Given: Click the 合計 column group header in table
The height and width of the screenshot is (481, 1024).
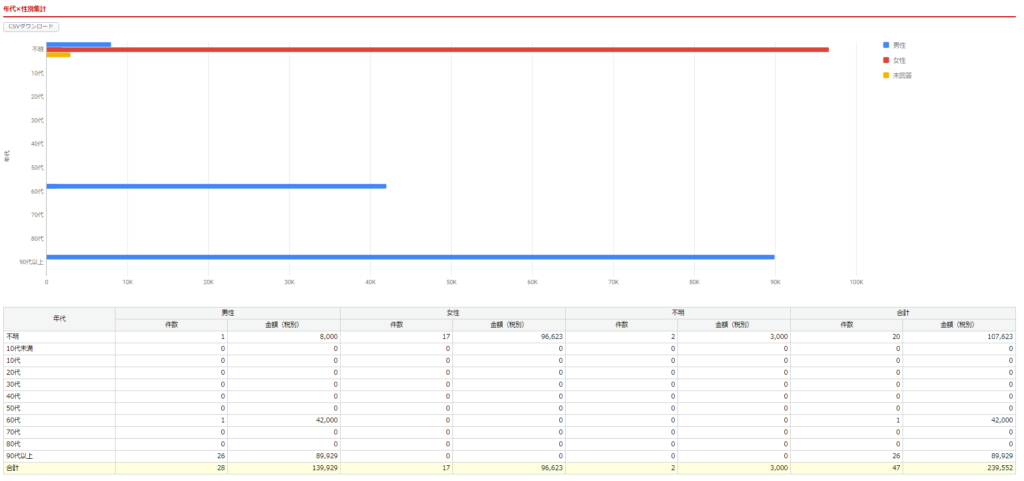Looking at the screenshot, I should pos(903,313).
